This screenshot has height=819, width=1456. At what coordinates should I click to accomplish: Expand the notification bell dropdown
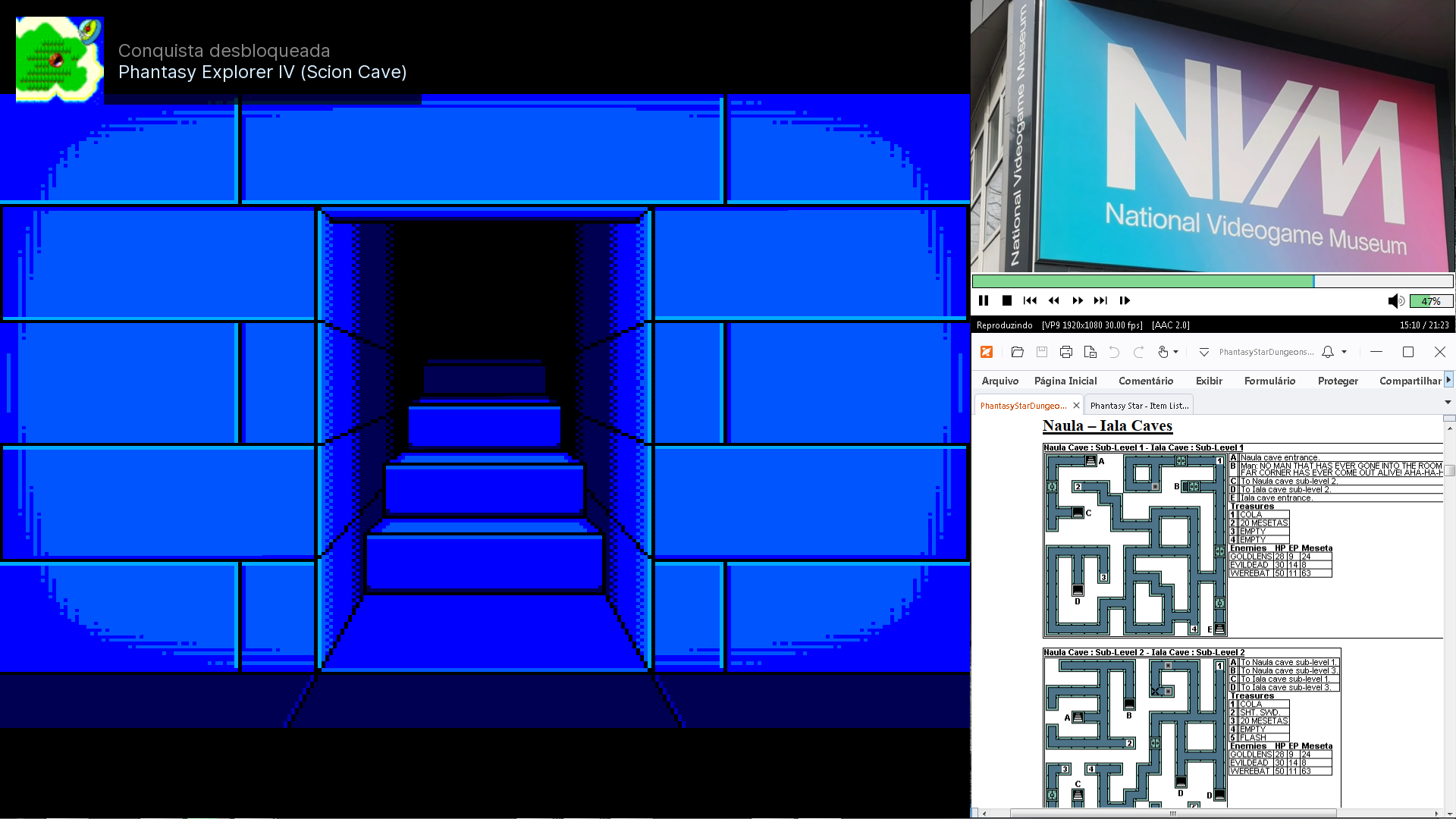[1345, 352]
